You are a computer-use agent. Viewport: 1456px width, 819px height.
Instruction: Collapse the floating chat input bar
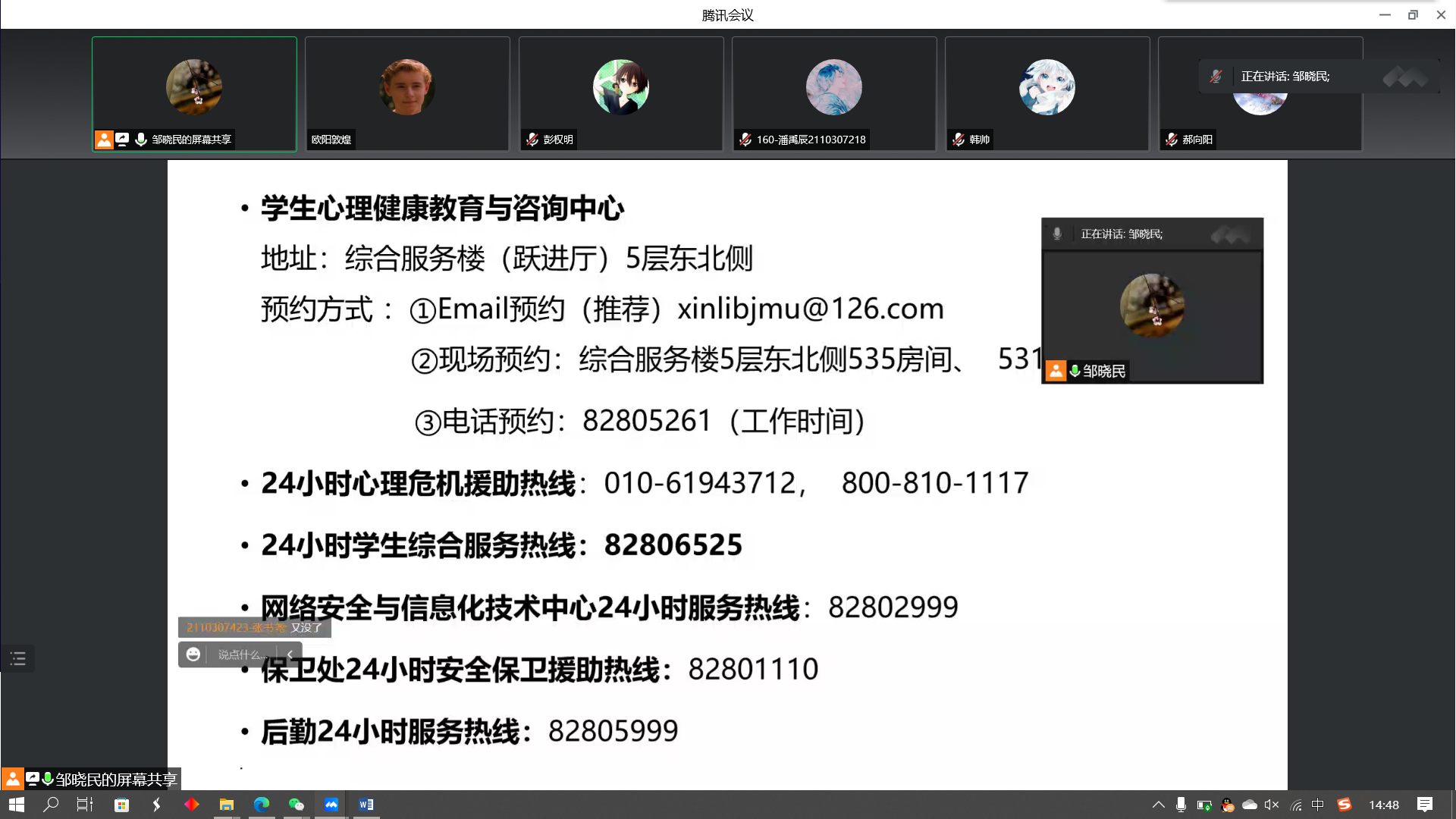click(290, 654)
